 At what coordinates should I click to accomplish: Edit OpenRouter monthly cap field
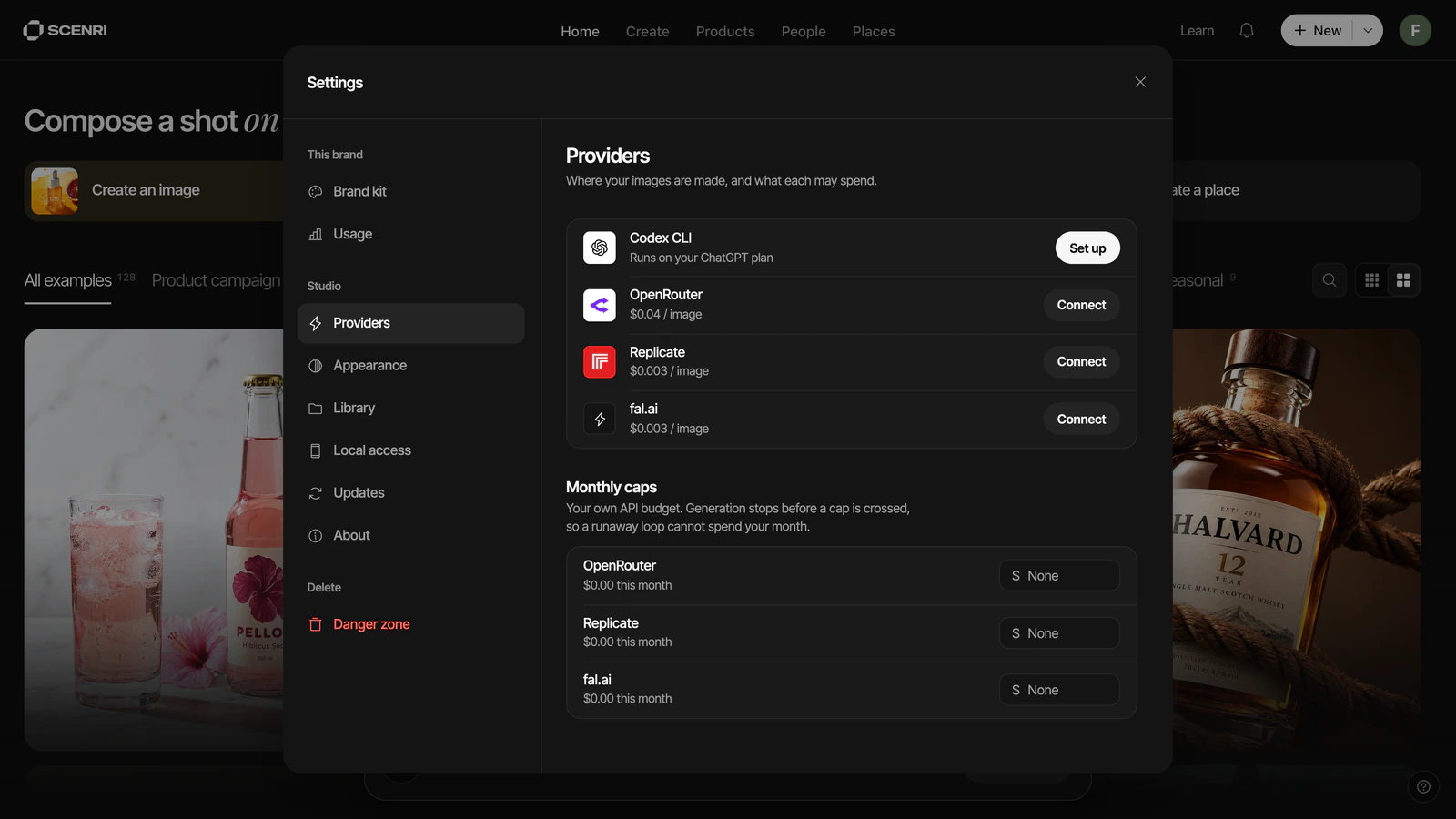[x=1059, y=576]
